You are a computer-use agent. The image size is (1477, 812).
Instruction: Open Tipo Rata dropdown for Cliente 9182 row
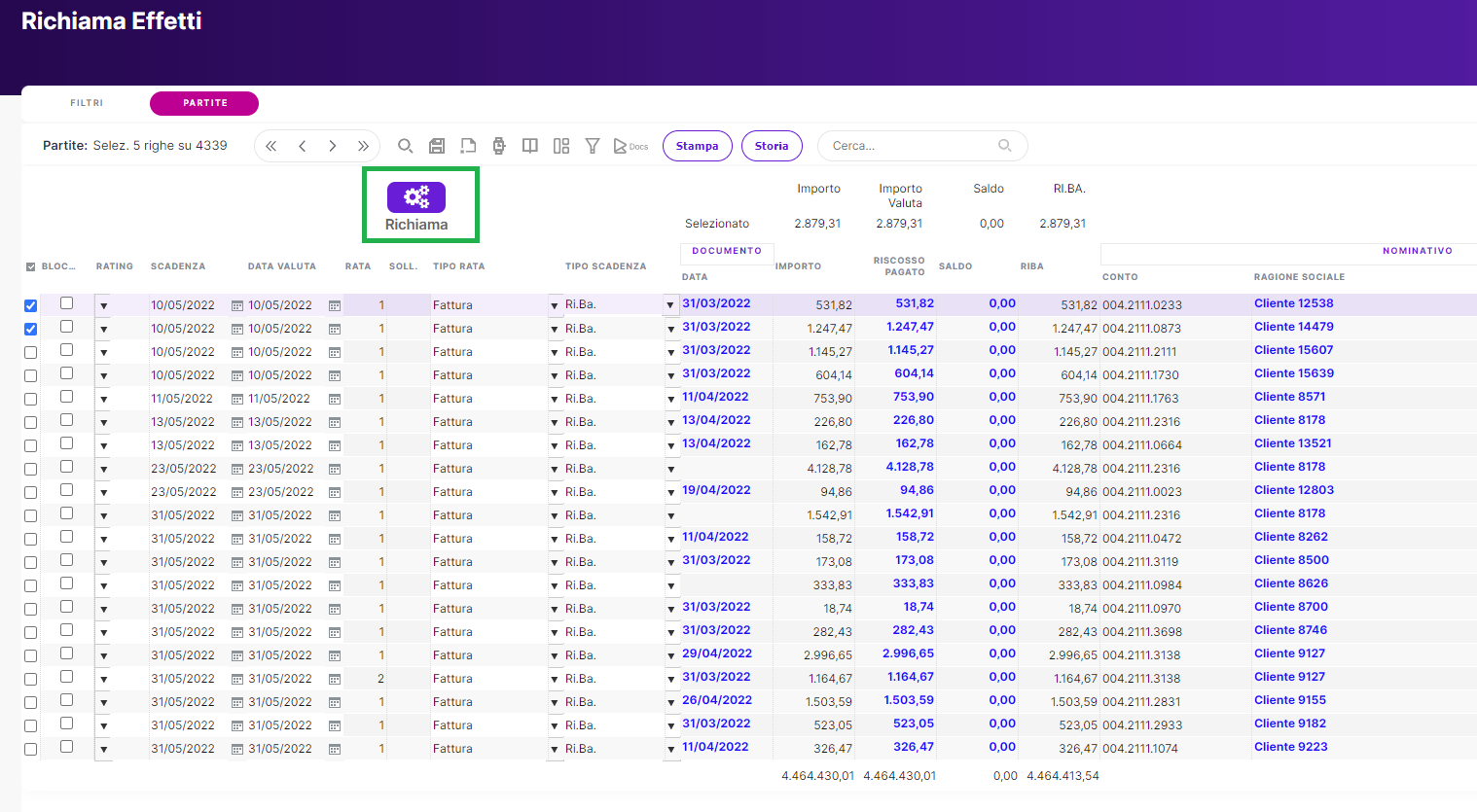coord(555,725)
